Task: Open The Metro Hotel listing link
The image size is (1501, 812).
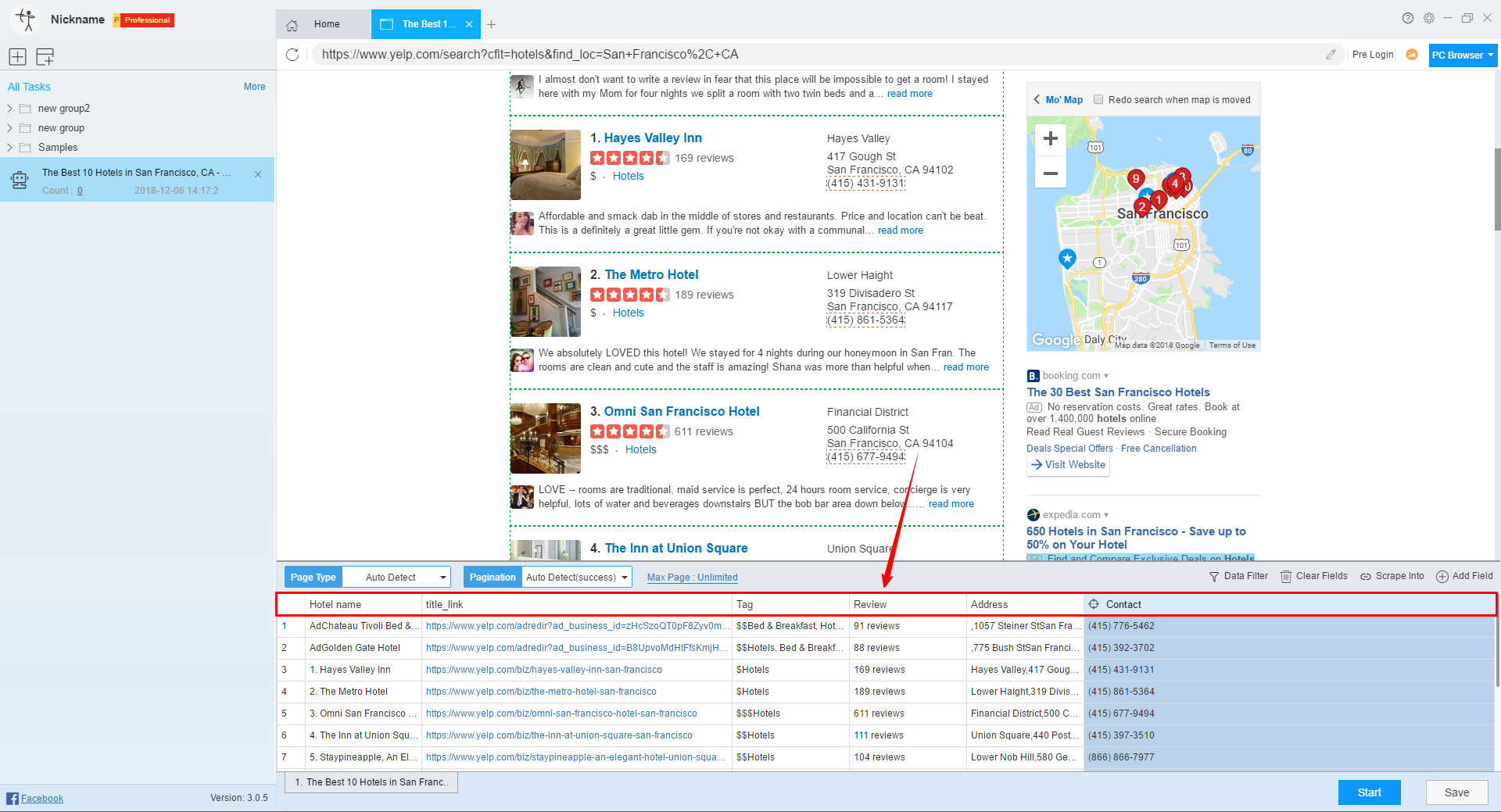Action: point(651,275)
